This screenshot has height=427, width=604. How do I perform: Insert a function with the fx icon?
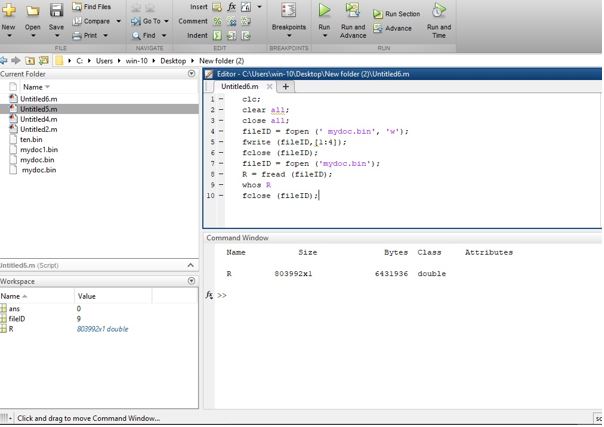pyautogui.click(x=232, y=7)
